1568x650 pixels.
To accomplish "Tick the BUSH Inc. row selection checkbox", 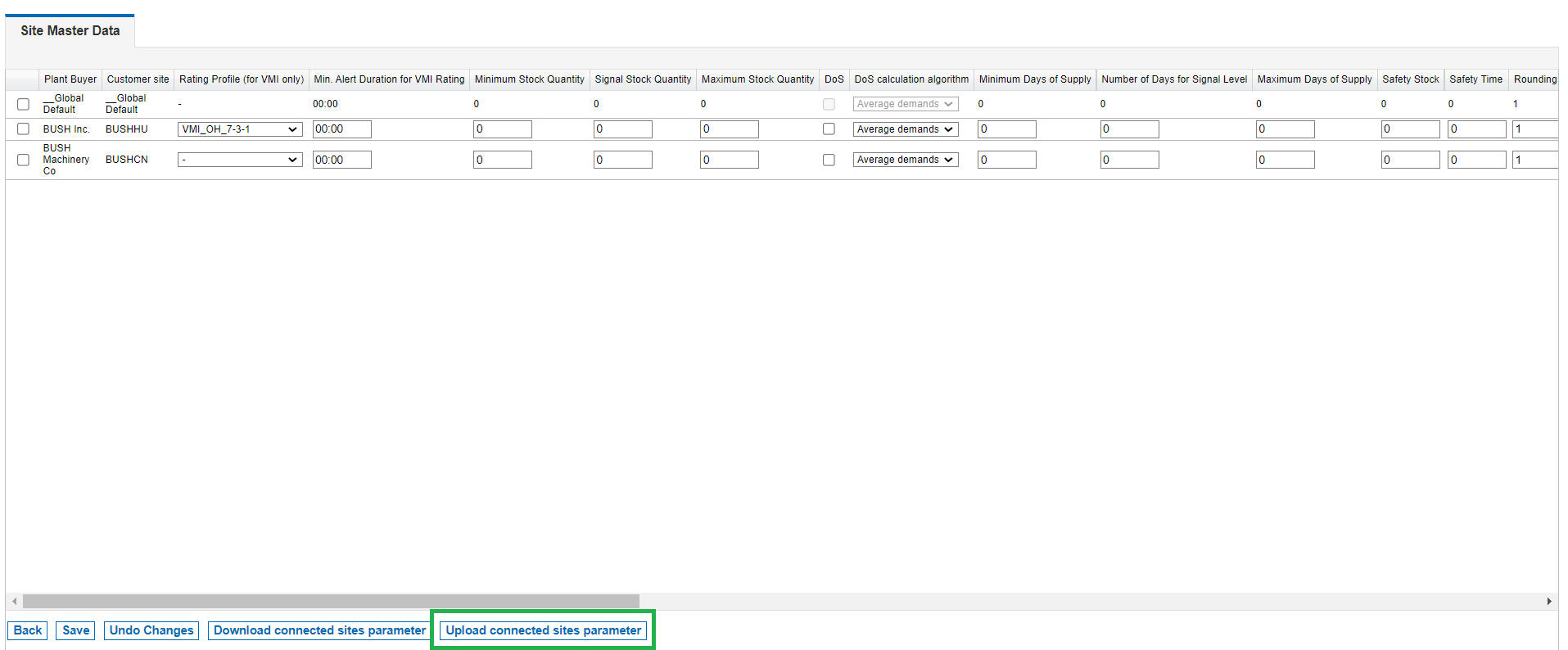I will click(x=23, y=129).
